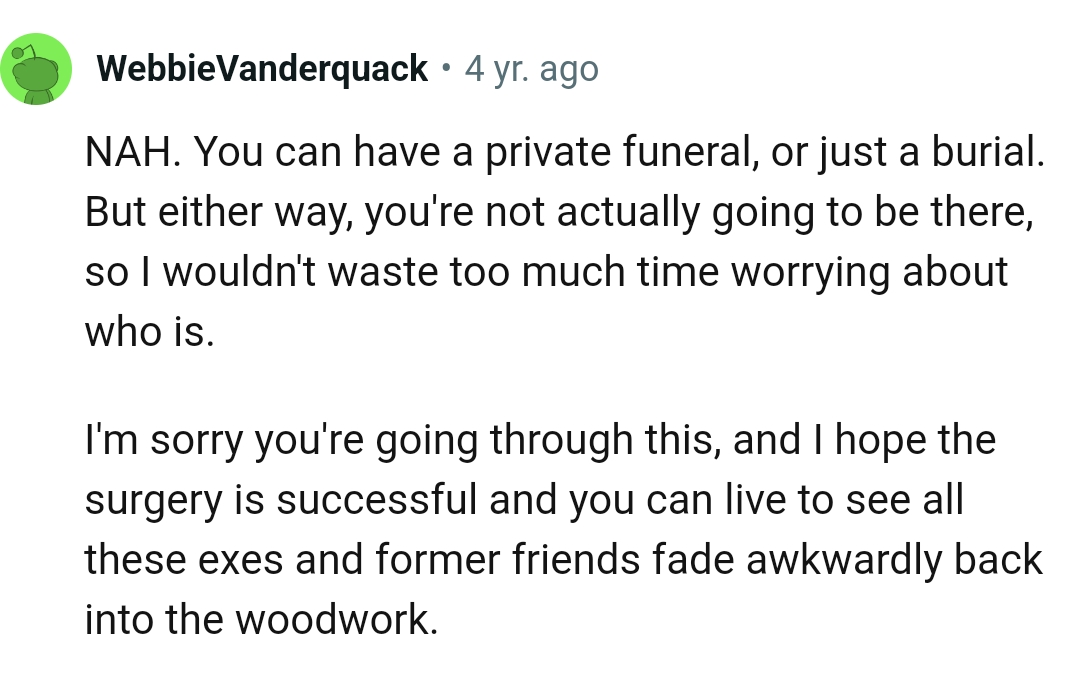Click the short line "who is."
Image resolution: width=1080 pixels, height=685 pixels.
[149, 332]
